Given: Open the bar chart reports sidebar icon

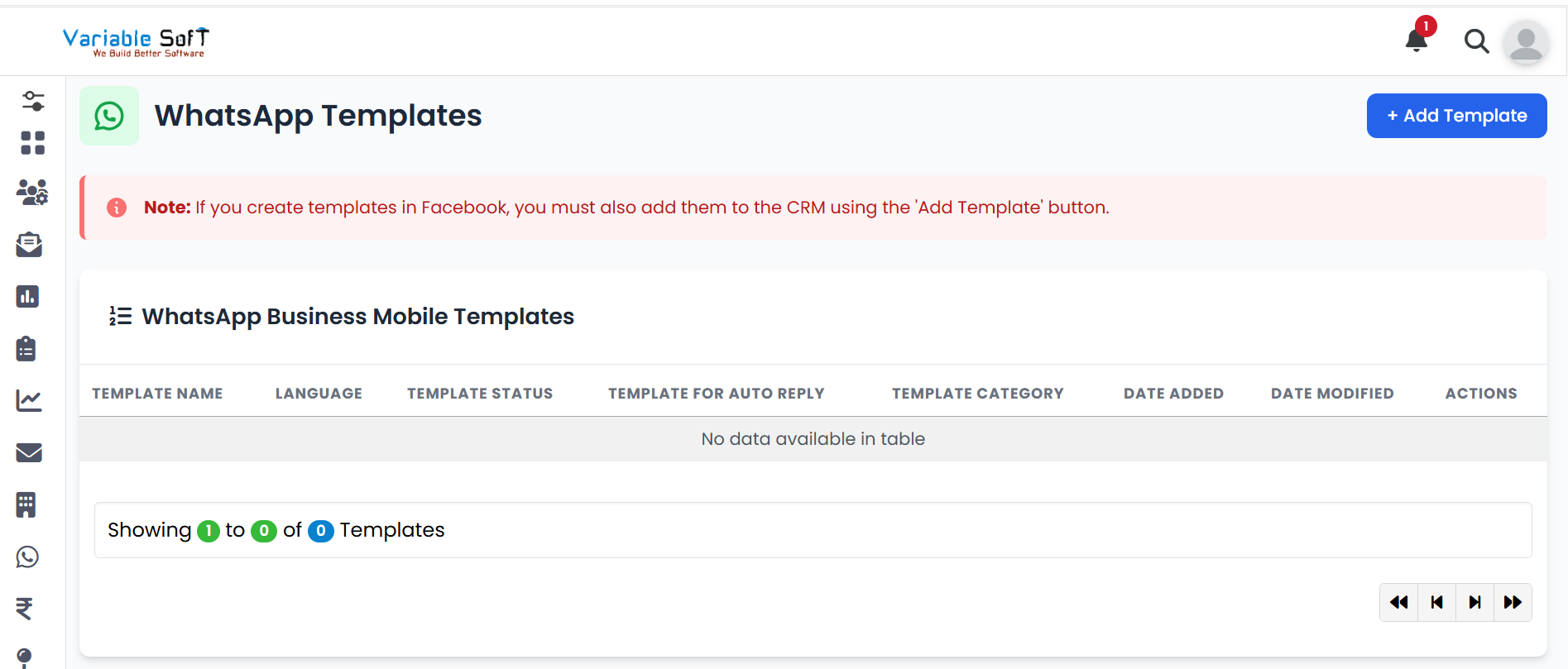Looking at the screenshot, I should point(27,296).
